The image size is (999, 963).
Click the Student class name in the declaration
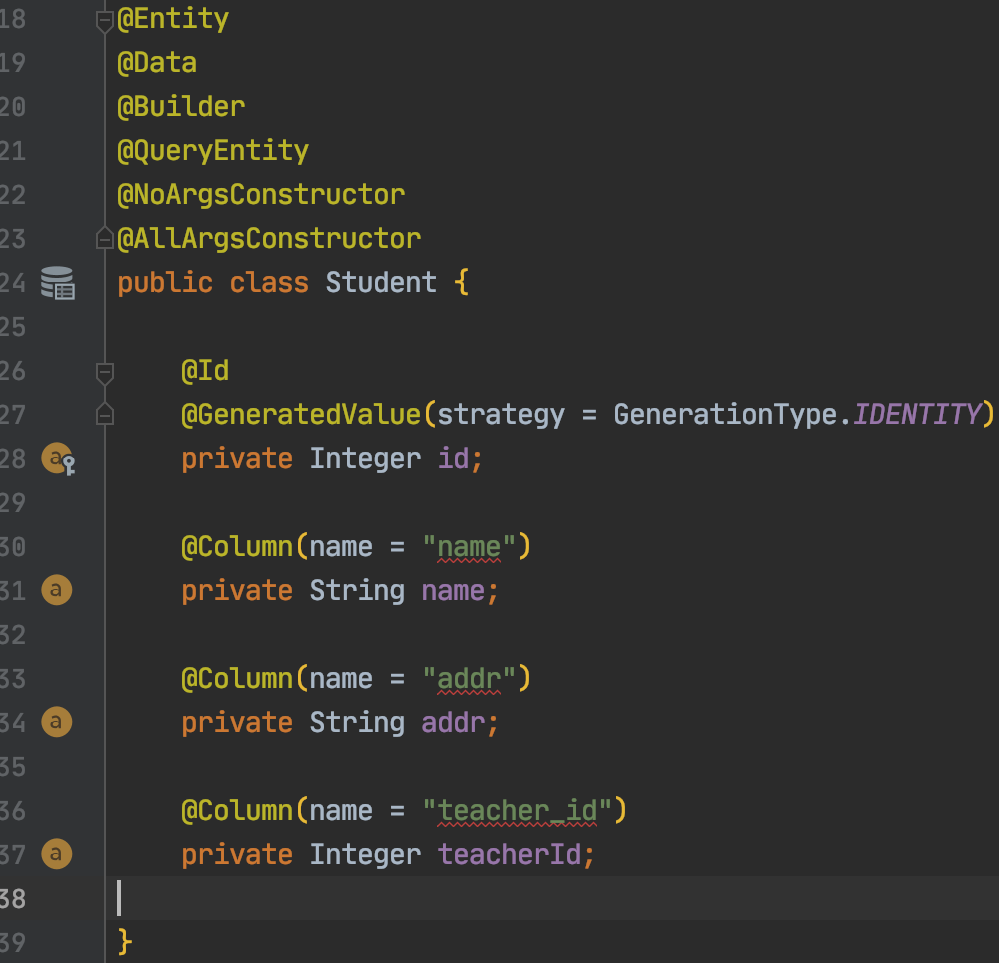(381, 283)
